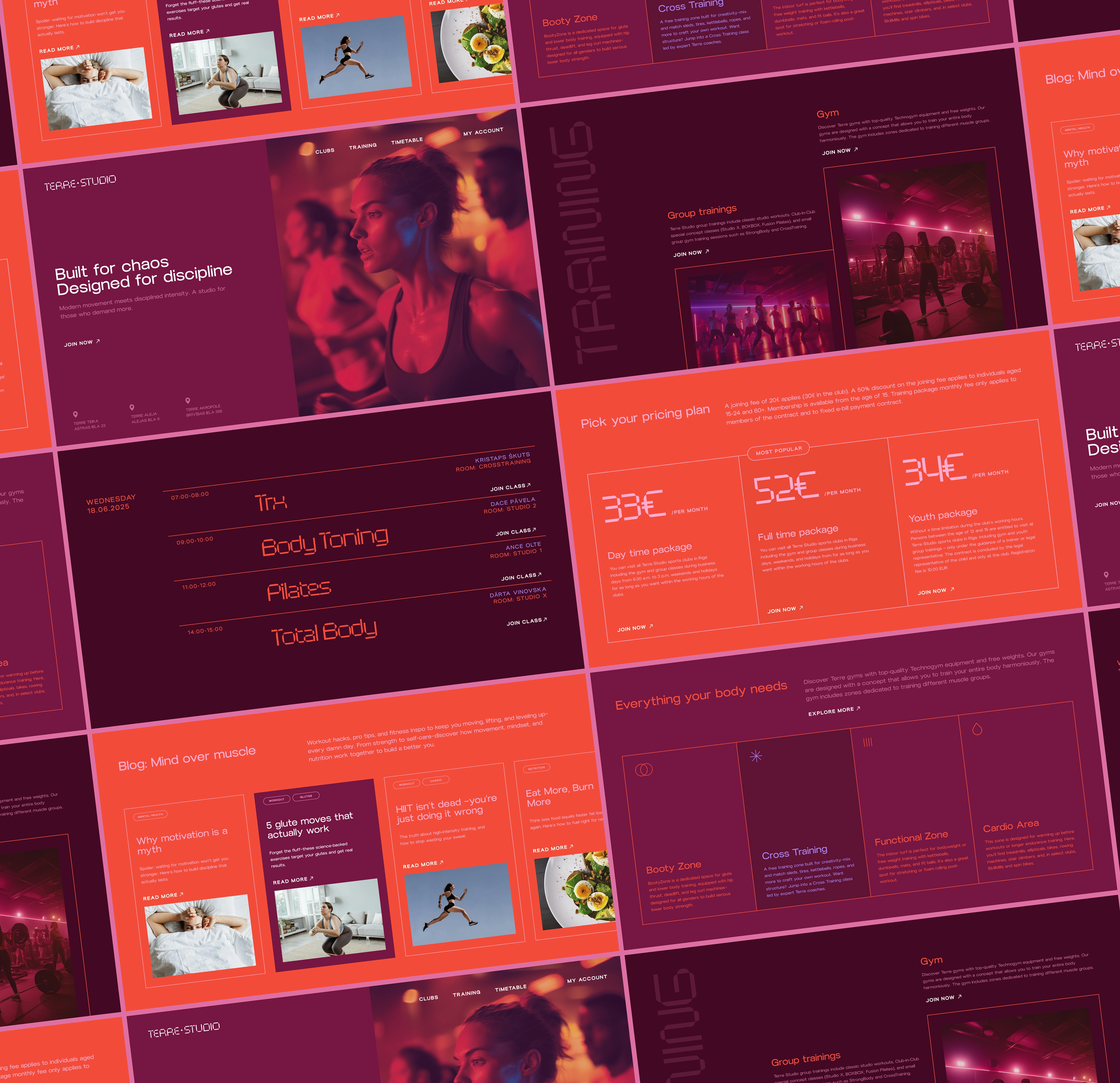Click the arrow icon beside Explore More

858,709
